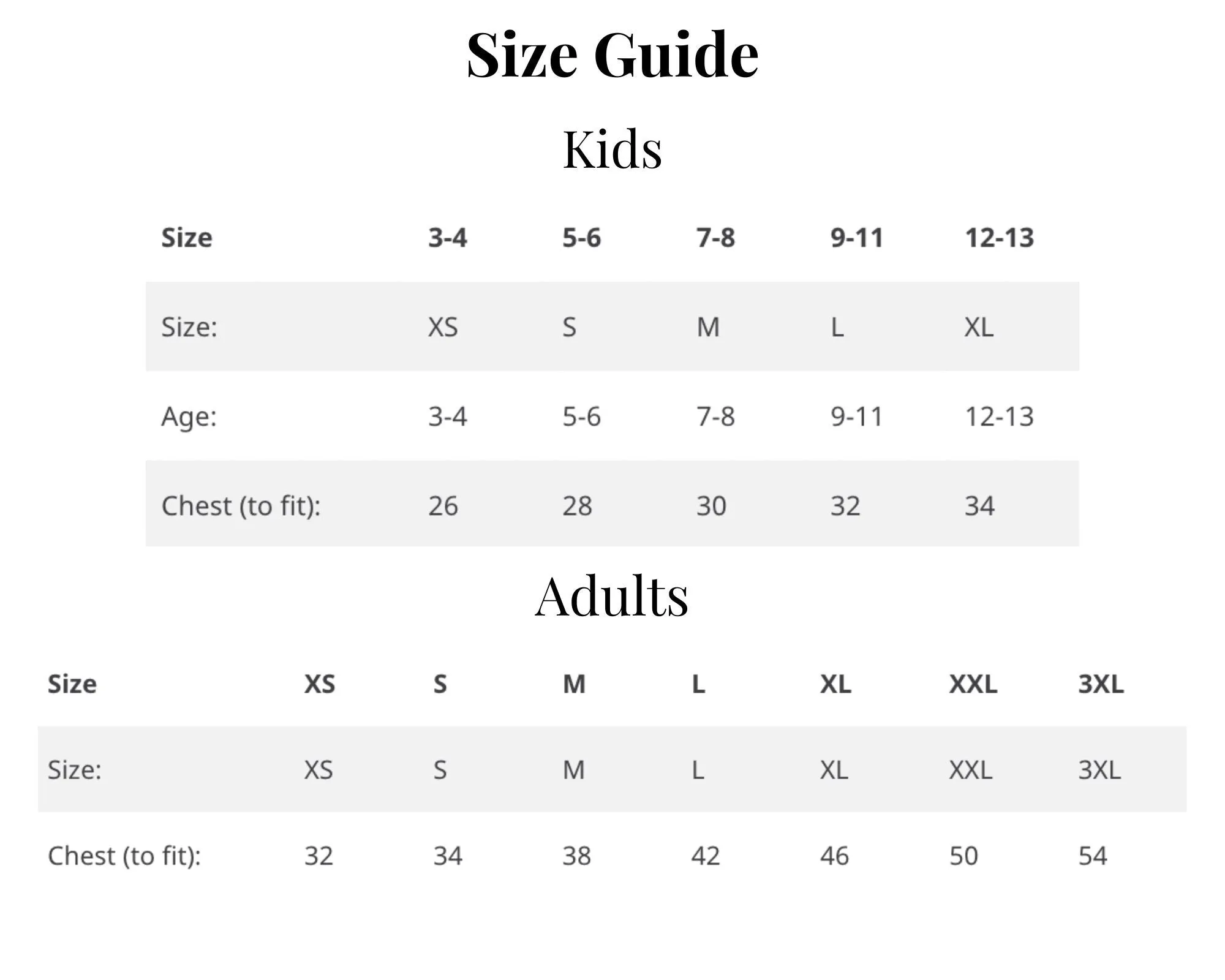Click the Kids 12-13 column header
This screenshot has height=980, width=1225.
point(1000,238)
